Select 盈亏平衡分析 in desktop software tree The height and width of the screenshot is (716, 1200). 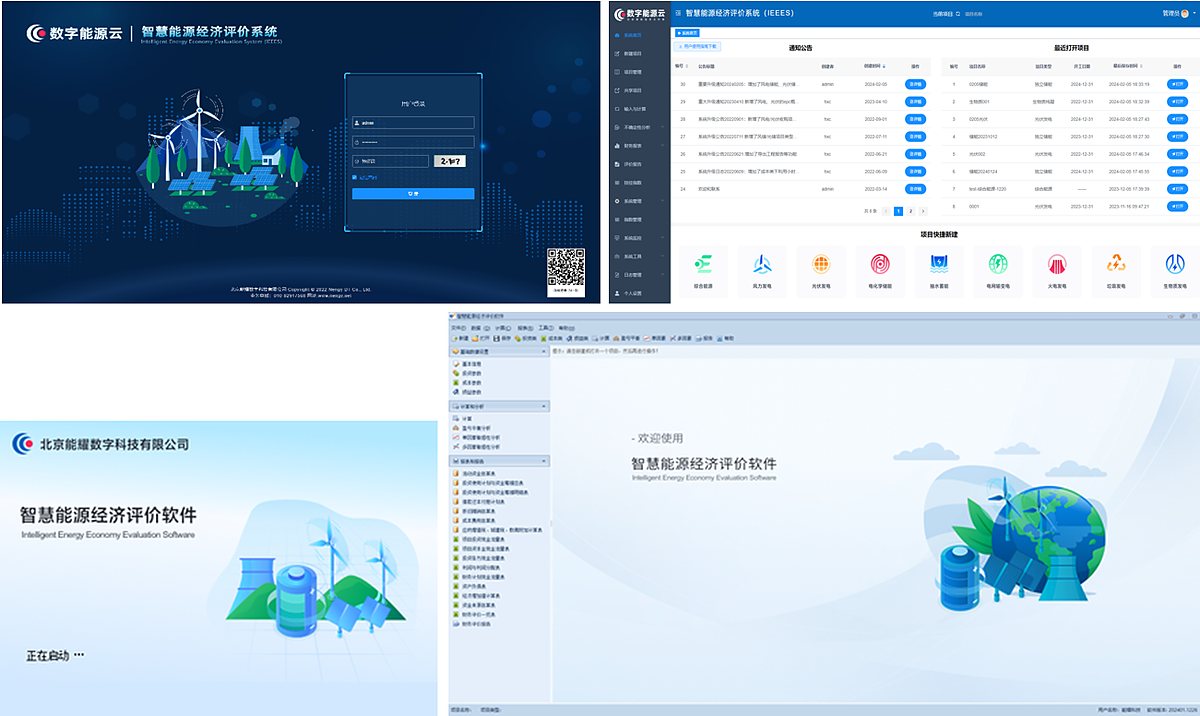coord(473,427)
